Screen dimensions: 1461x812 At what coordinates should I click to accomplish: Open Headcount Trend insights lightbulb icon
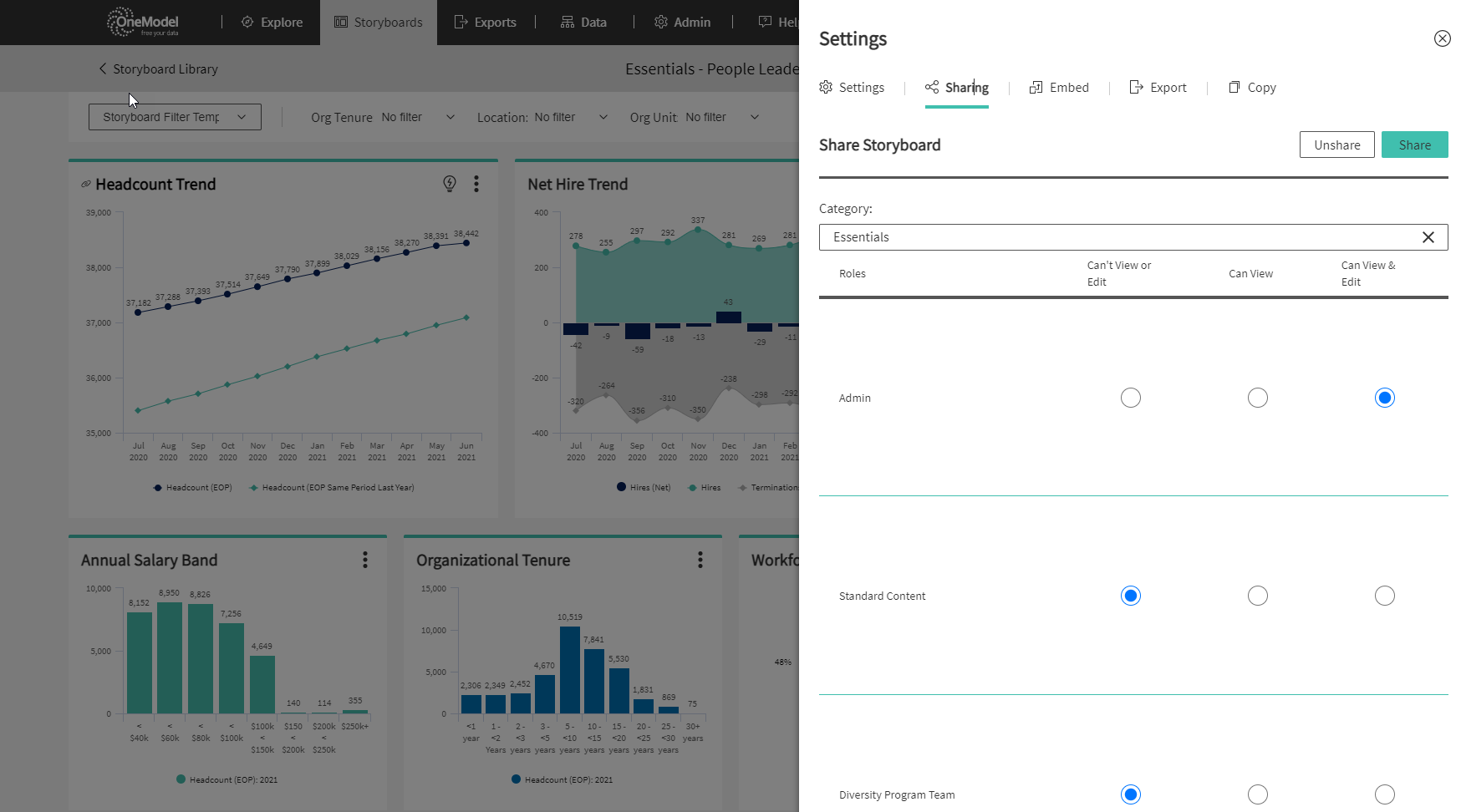(x=450, y=184)
